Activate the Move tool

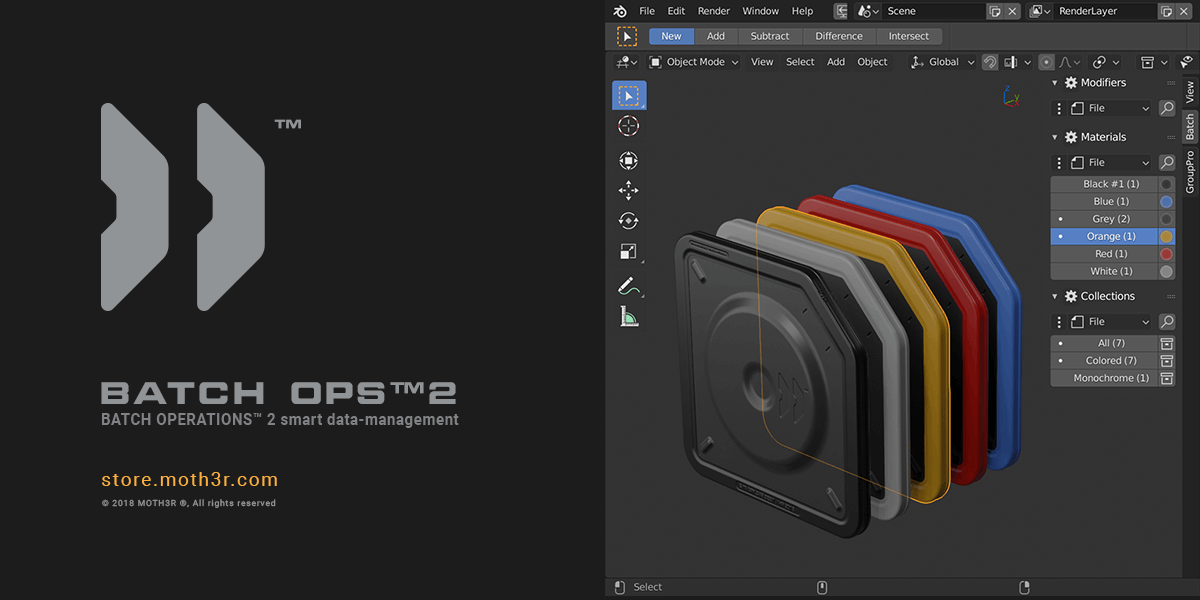click(629, 190)
